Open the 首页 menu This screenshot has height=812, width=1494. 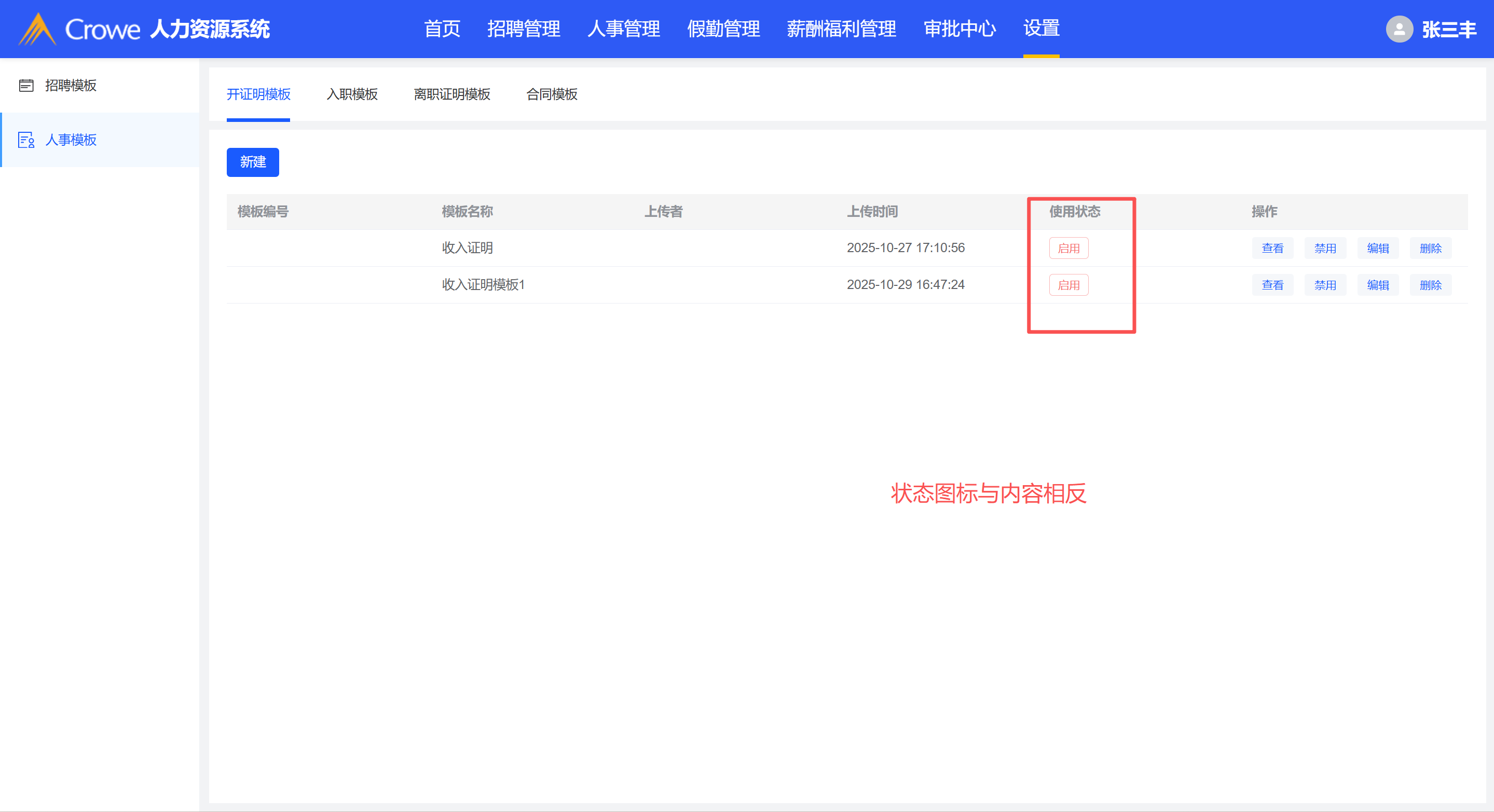click(x=442, y=29)
